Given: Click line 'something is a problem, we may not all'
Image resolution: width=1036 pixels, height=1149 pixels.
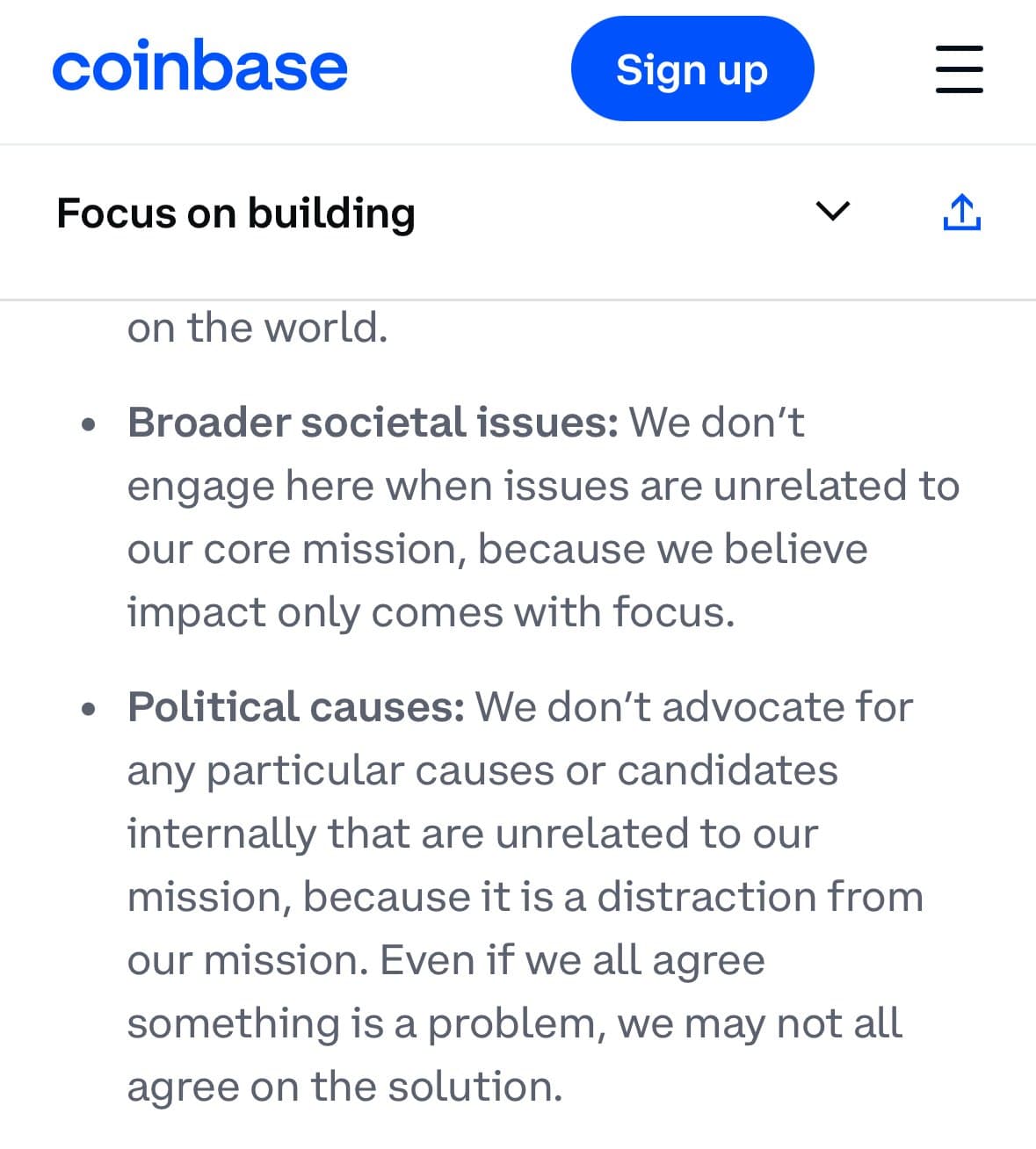Looking at the screenshot, I should pos(514,1023).
